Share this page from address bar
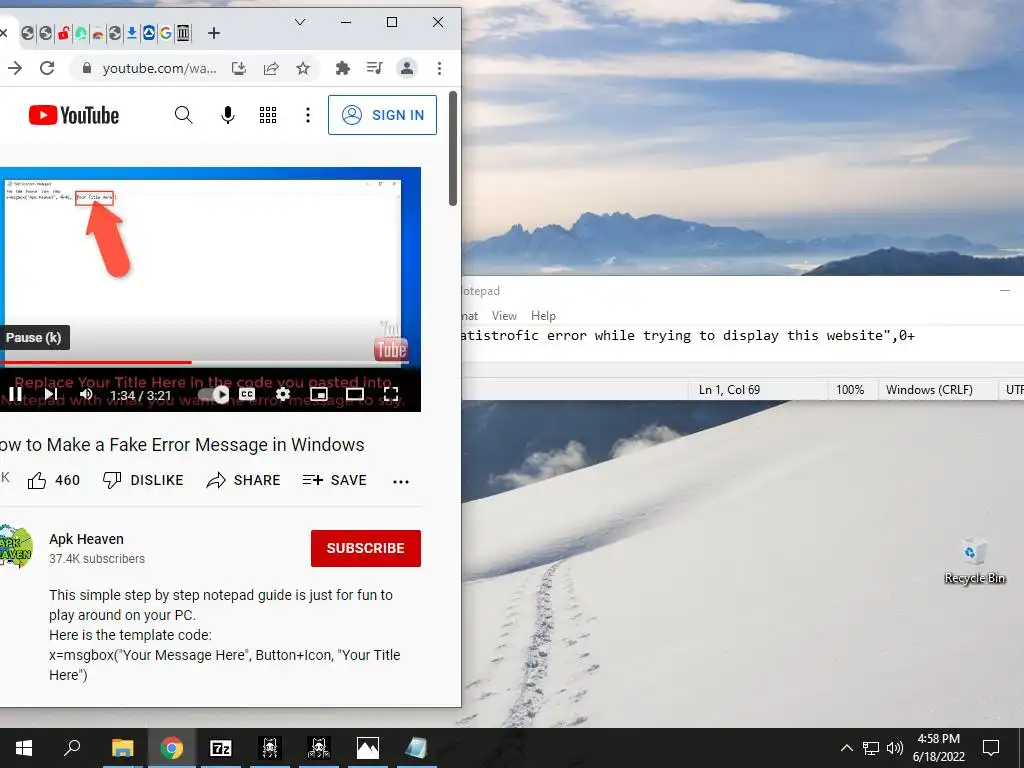Image resolution: width=1024 pixels, height=768 pixels. tap(271, 68)
